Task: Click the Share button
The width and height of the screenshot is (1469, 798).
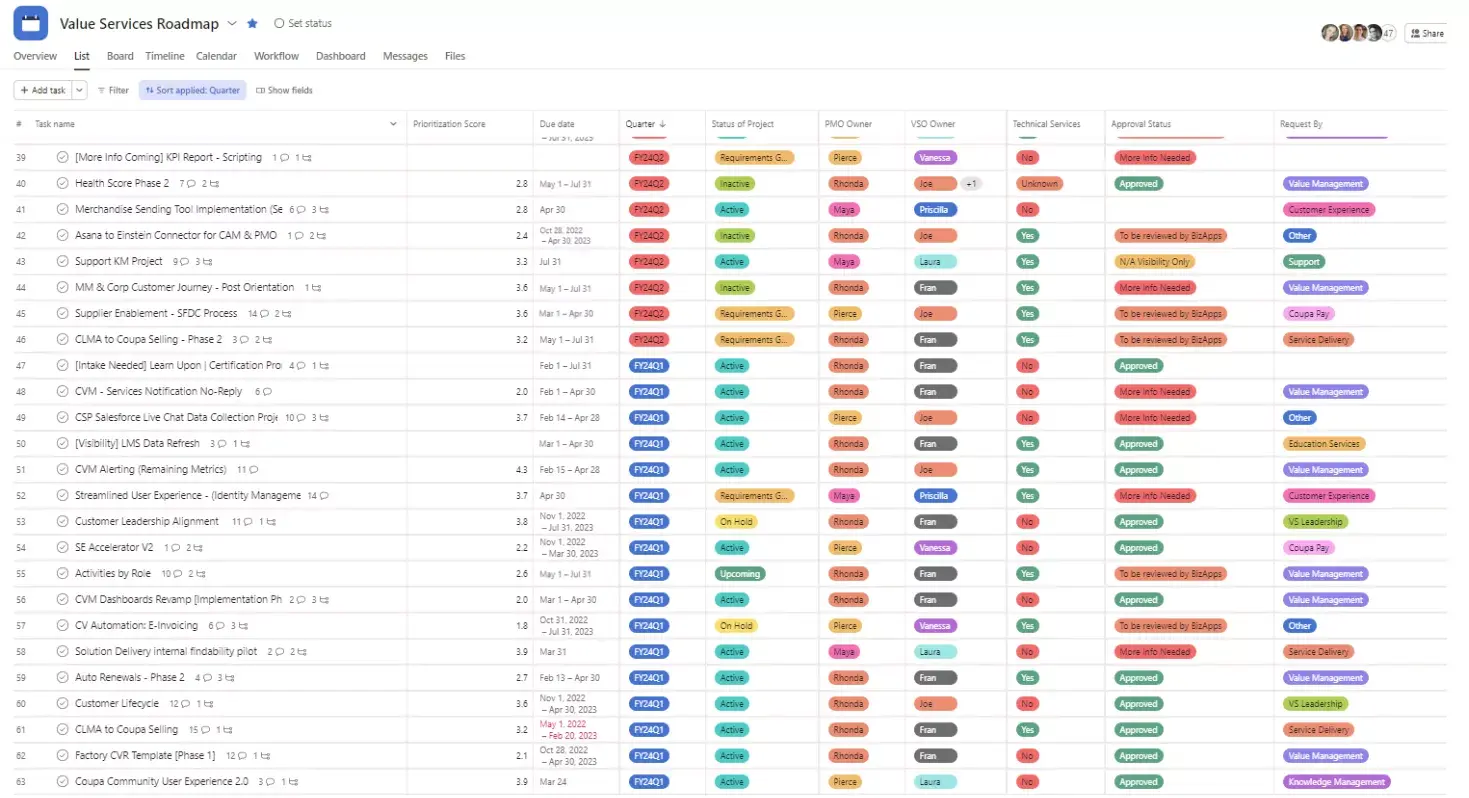Action: click(x=1426, y=33)
